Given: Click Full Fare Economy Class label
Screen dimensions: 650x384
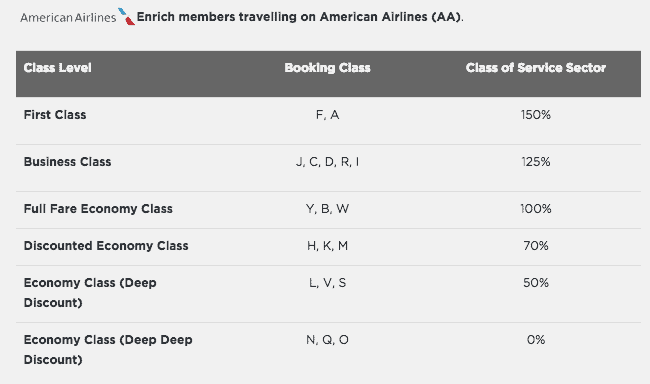Looking at the screenshot, I should pyautogui.click(x=98, y=209).
